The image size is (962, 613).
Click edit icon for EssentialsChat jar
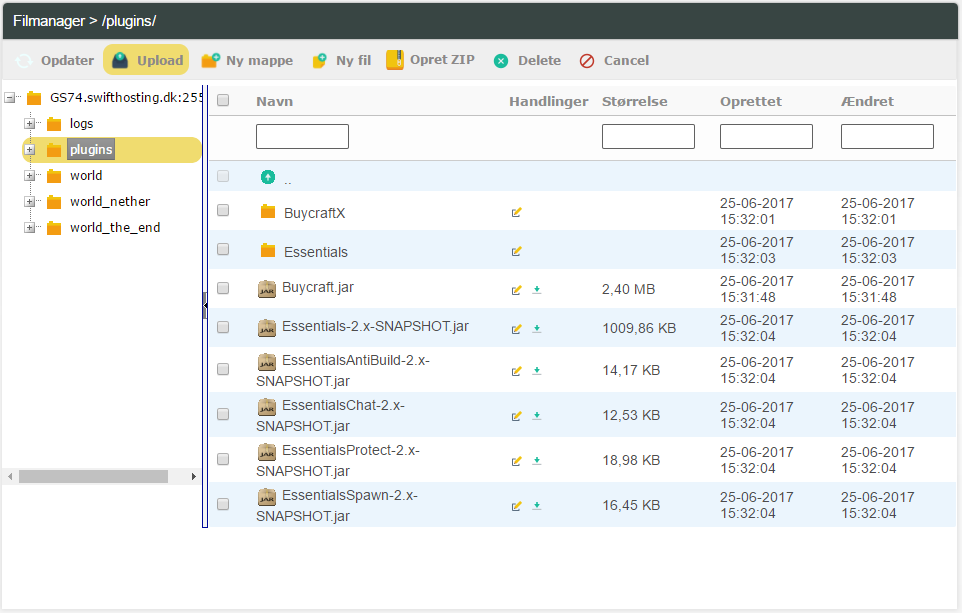coord(517,416)
